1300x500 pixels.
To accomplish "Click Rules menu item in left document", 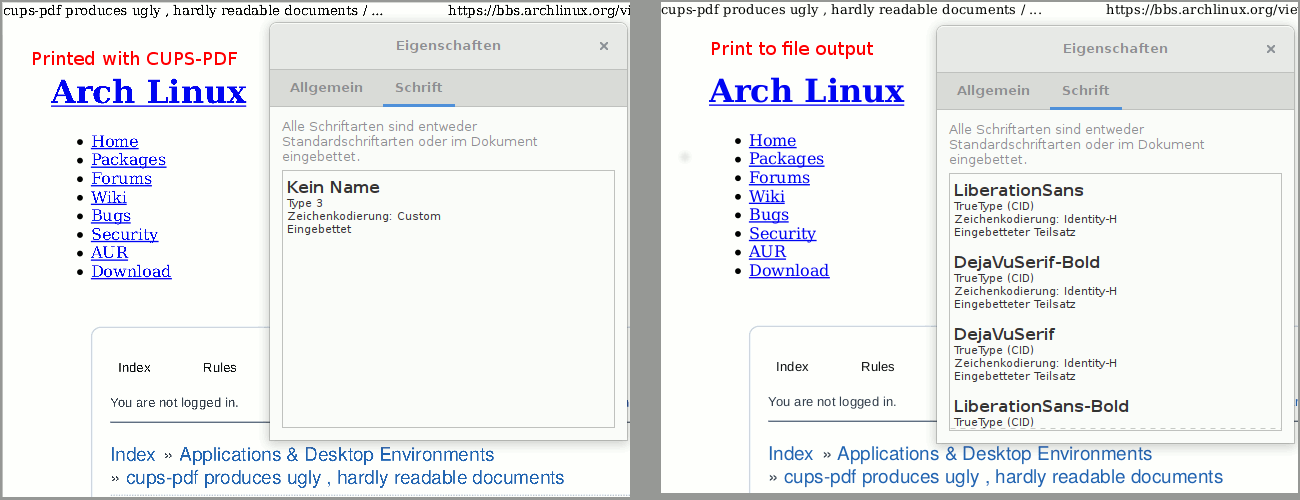I will click(220, 368).
